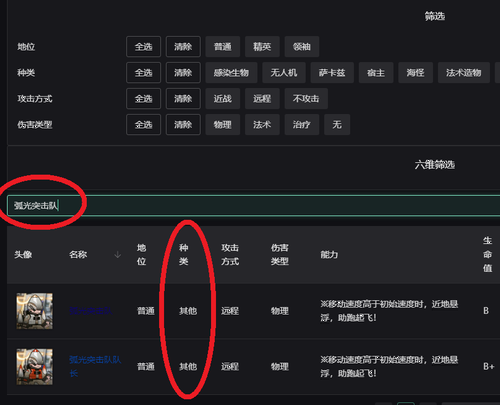Viewport: 500px width, 405px height.
Task: Select all in the 种类 row
Action: 143,73
